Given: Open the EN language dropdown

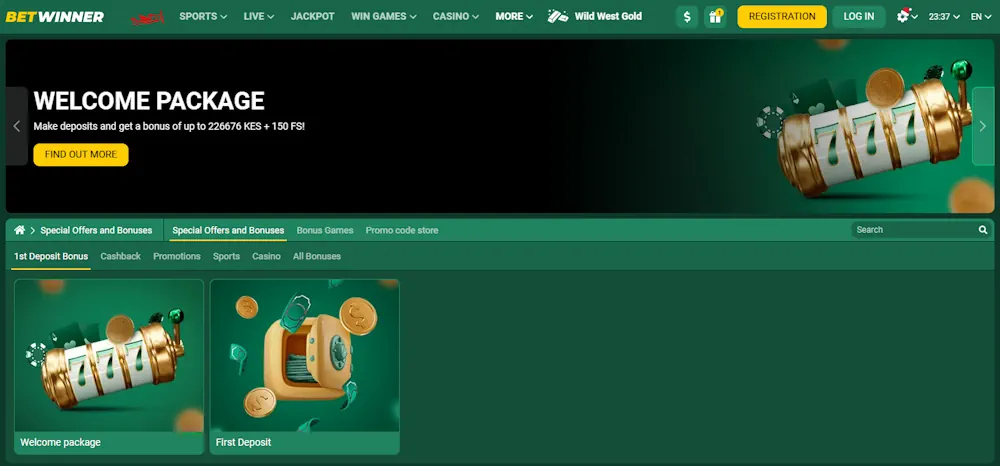Looking at the screenshot, I should [x=981, y=17].
